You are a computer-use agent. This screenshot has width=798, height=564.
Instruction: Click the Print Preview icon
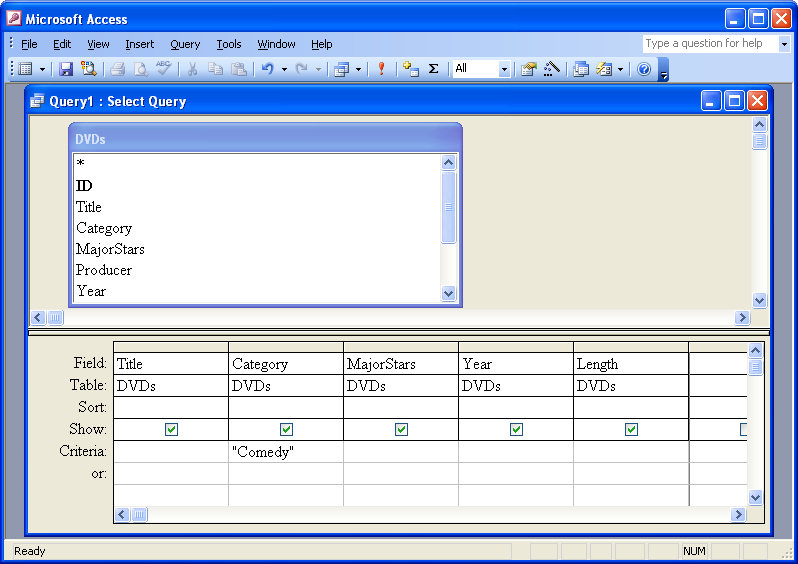[140, 69]
